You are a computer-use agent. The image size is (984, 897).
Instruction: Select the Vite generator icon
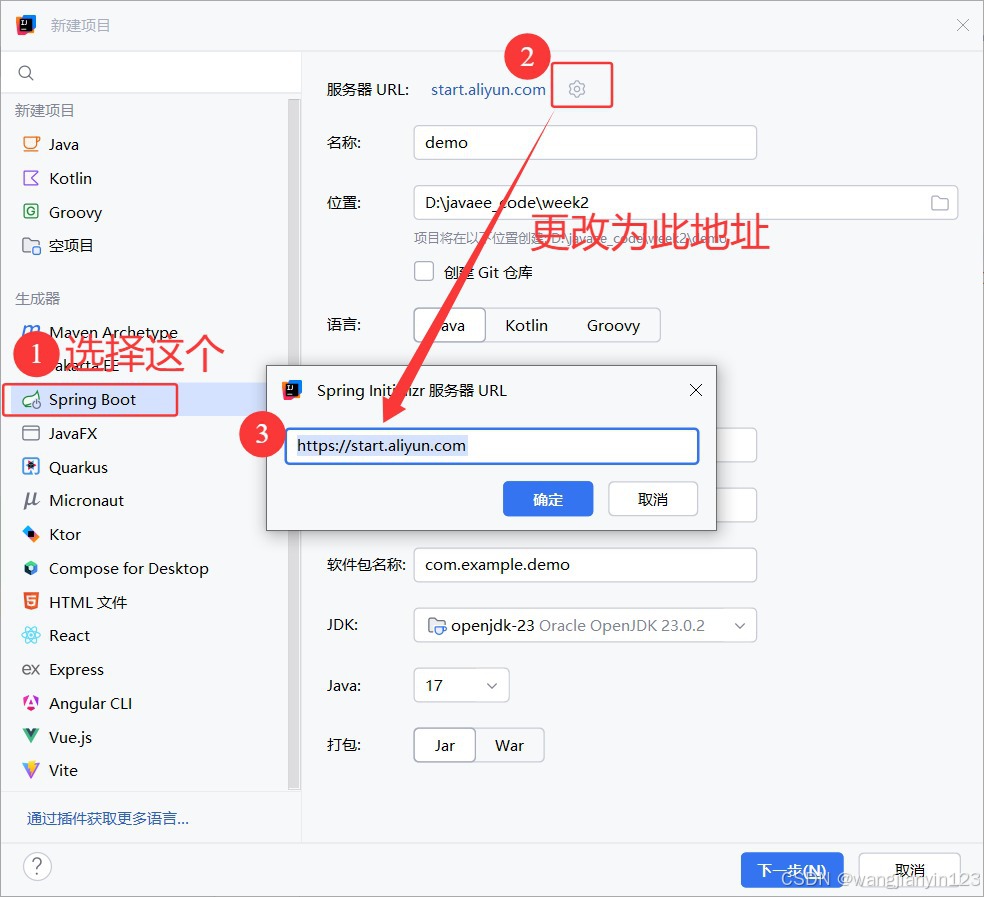click(x=31, y=770)
